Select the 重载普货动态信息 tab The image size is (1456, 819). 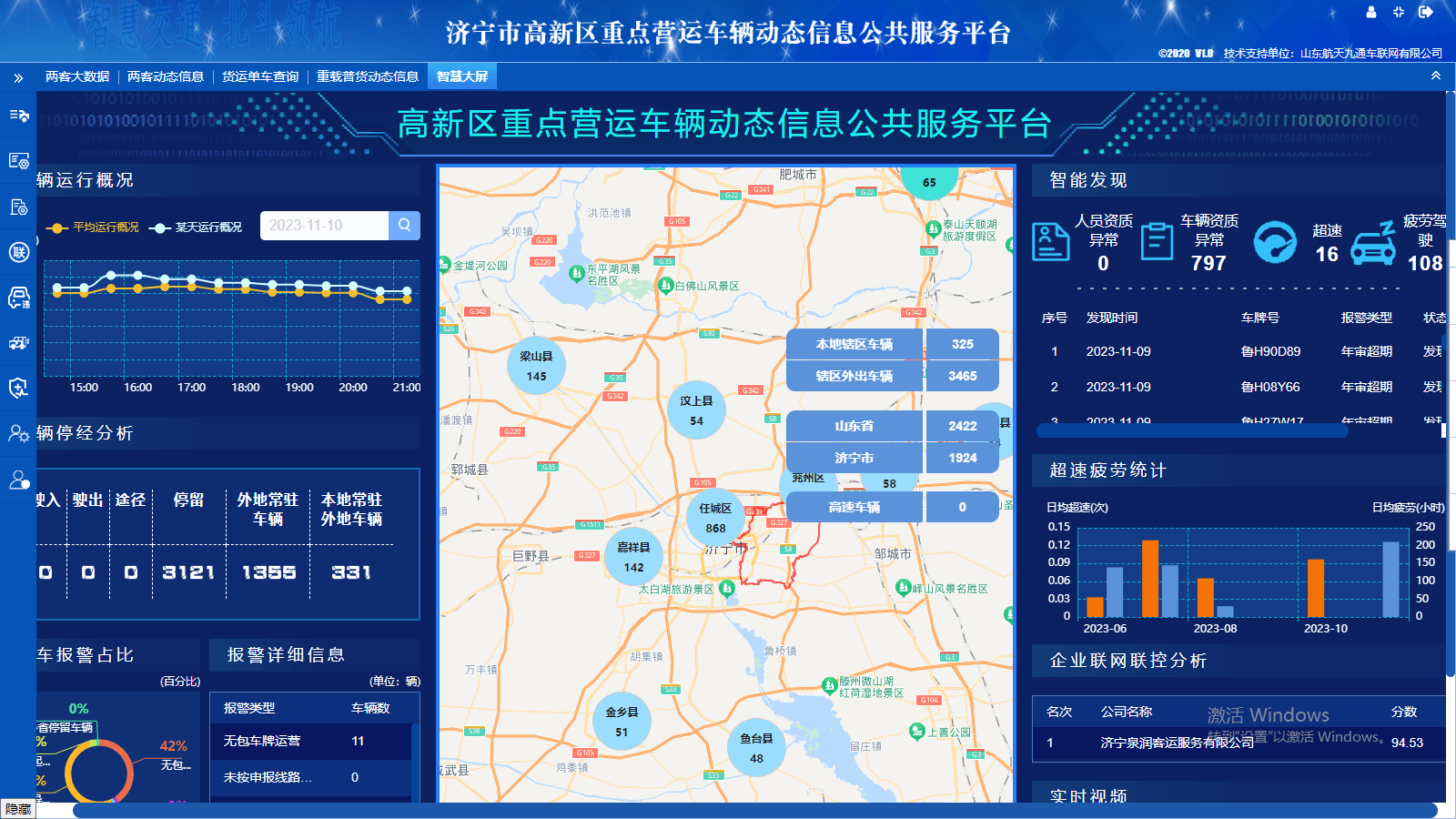tap(368, 76)
